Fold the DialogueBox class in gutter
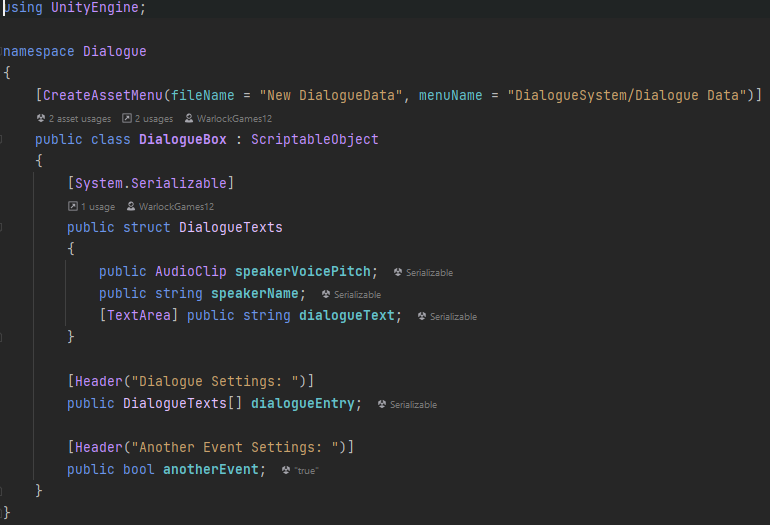This screenshot has width=770, height=525. click(3, 140)
